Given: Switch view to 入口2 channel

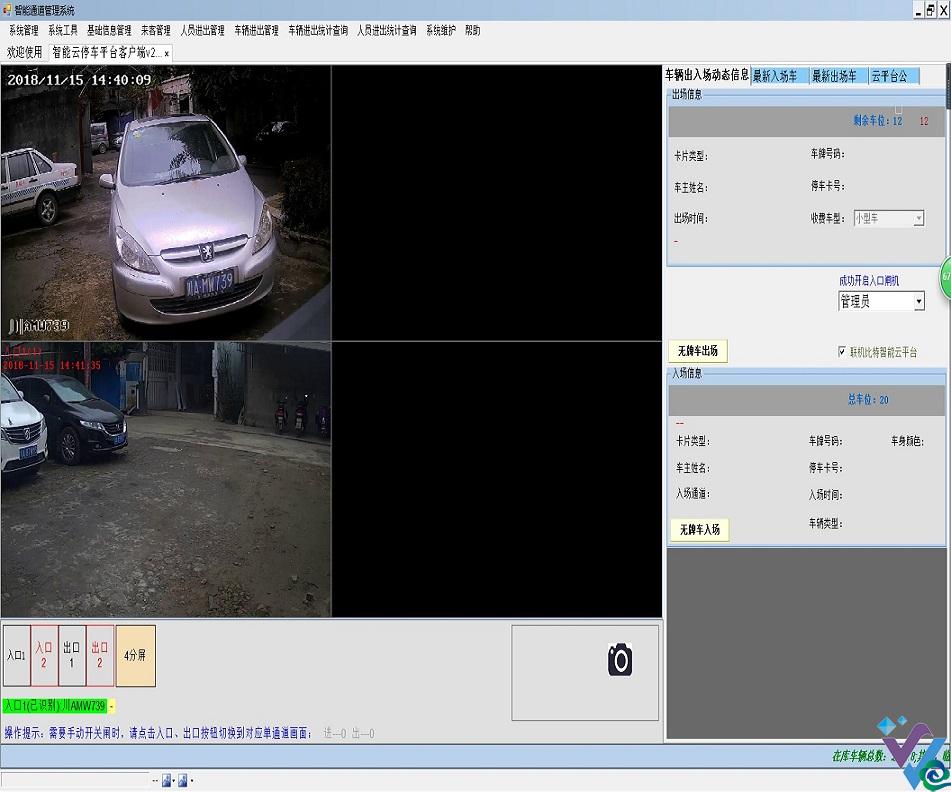Looking at the screenshot, I should click(44, 656).
